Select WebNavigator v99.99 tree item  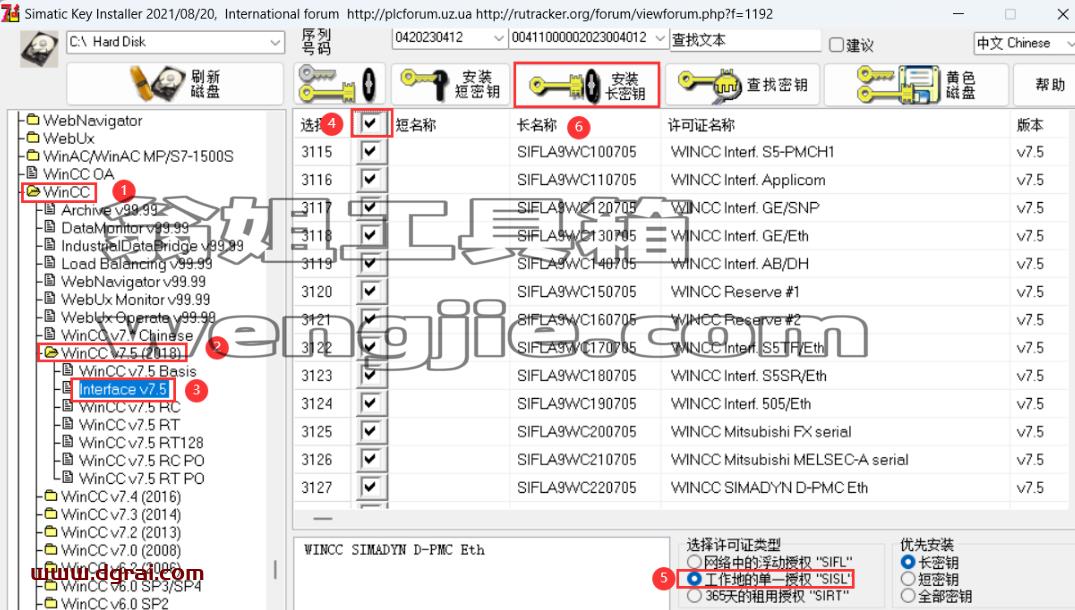133,281
